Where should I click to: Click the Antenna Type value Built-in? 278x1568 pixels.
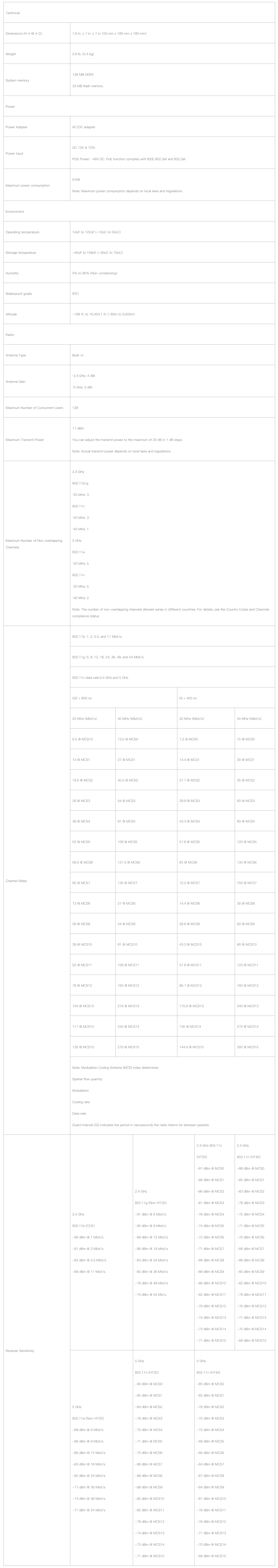coord(78,356)
